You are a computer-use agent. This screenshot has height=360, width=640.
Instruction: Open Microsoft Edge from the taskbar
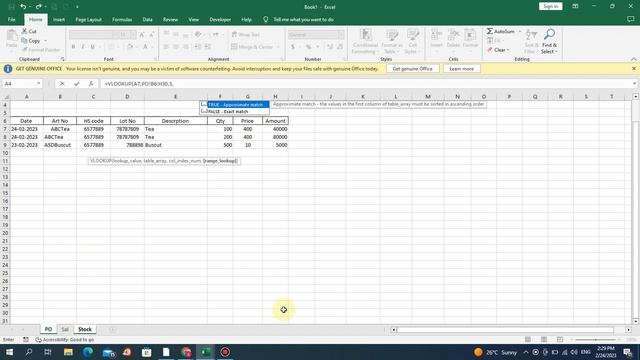(x=87, y=352)
